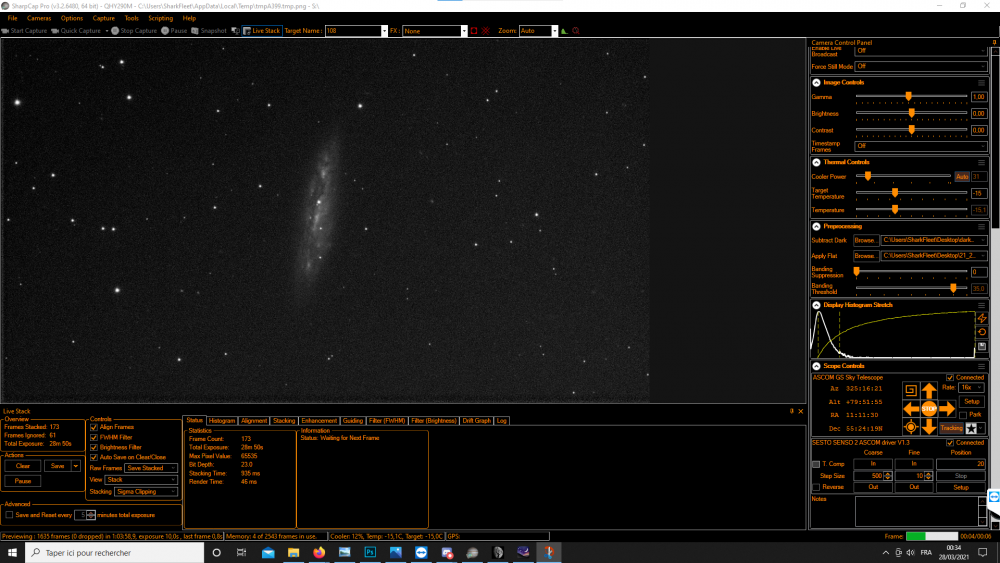The height and width of the screenshot is (563, 1000).
Task: Switch to the Drift Graph tab
Action: 476,421
